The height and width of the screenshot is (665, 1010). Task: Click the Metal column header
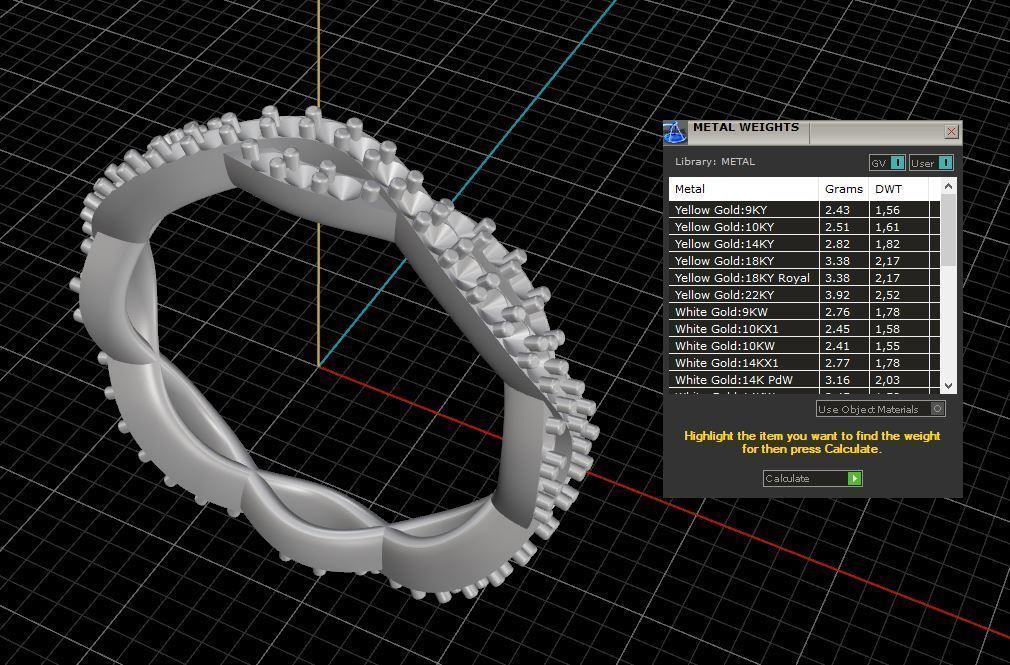(x=743, y=189)
